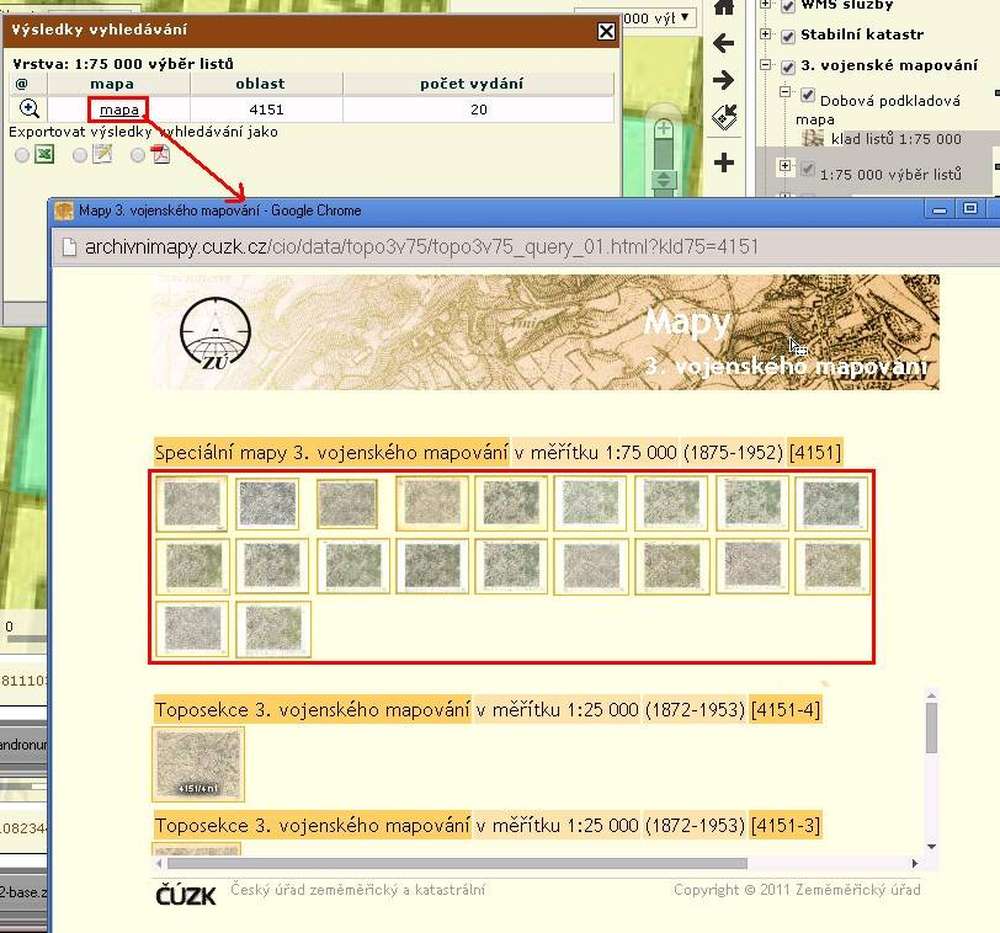Click the map zoom slider handle

[x=662, y=181]
